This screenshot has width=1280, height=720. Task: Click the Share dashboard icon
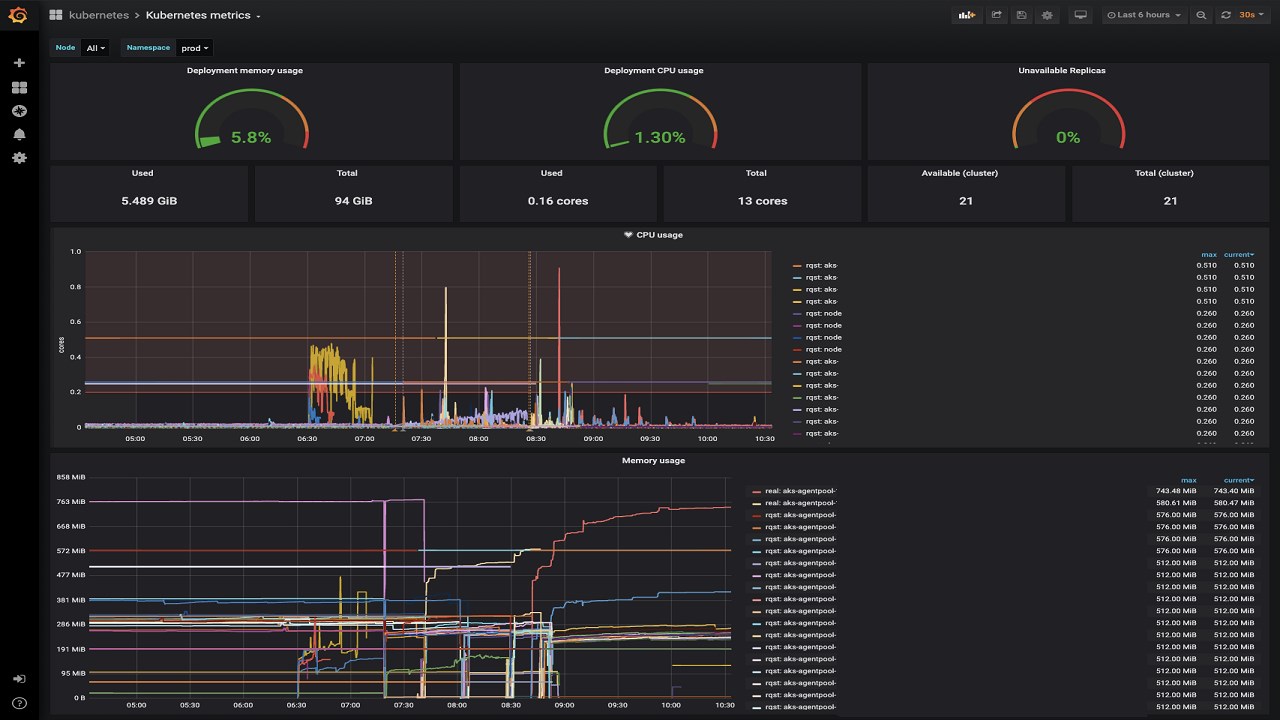[x=996, y=15]
